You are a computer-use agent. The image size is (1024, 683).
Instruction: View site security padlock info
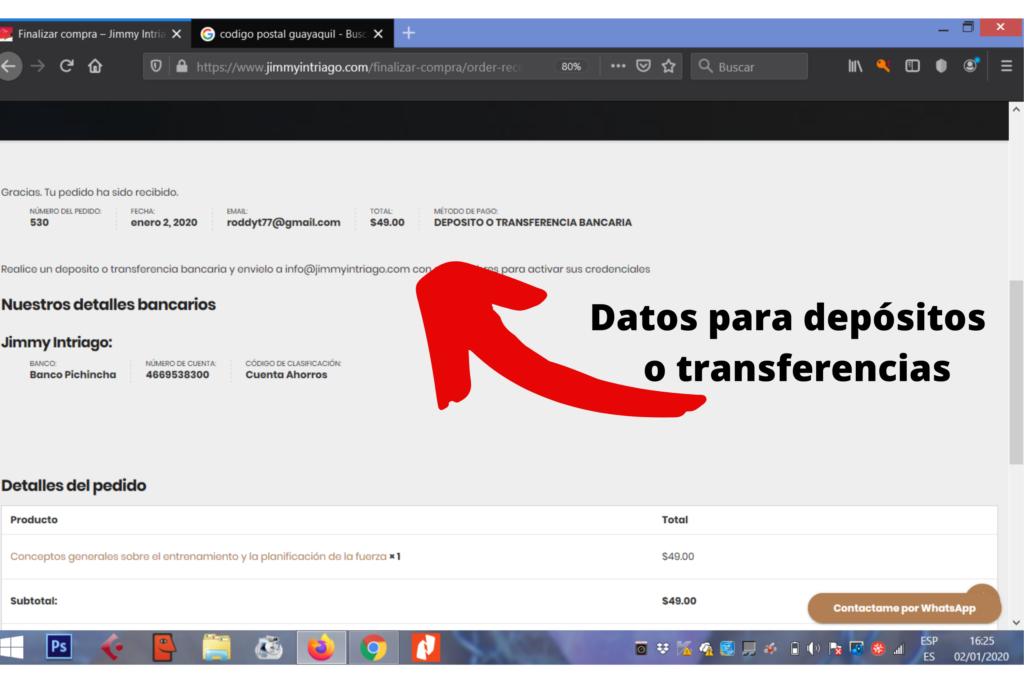[182, 66]
